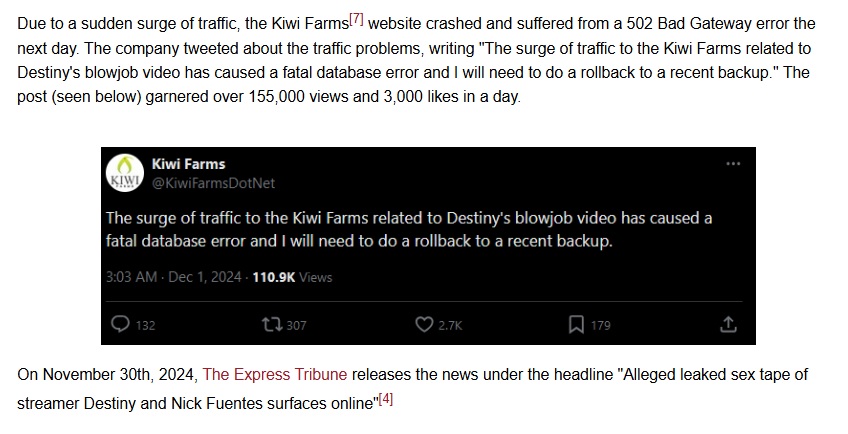The height and width of the screenshot is (434, 848).
Task: Click the 110.9K Views count
Action: point(293,277)
